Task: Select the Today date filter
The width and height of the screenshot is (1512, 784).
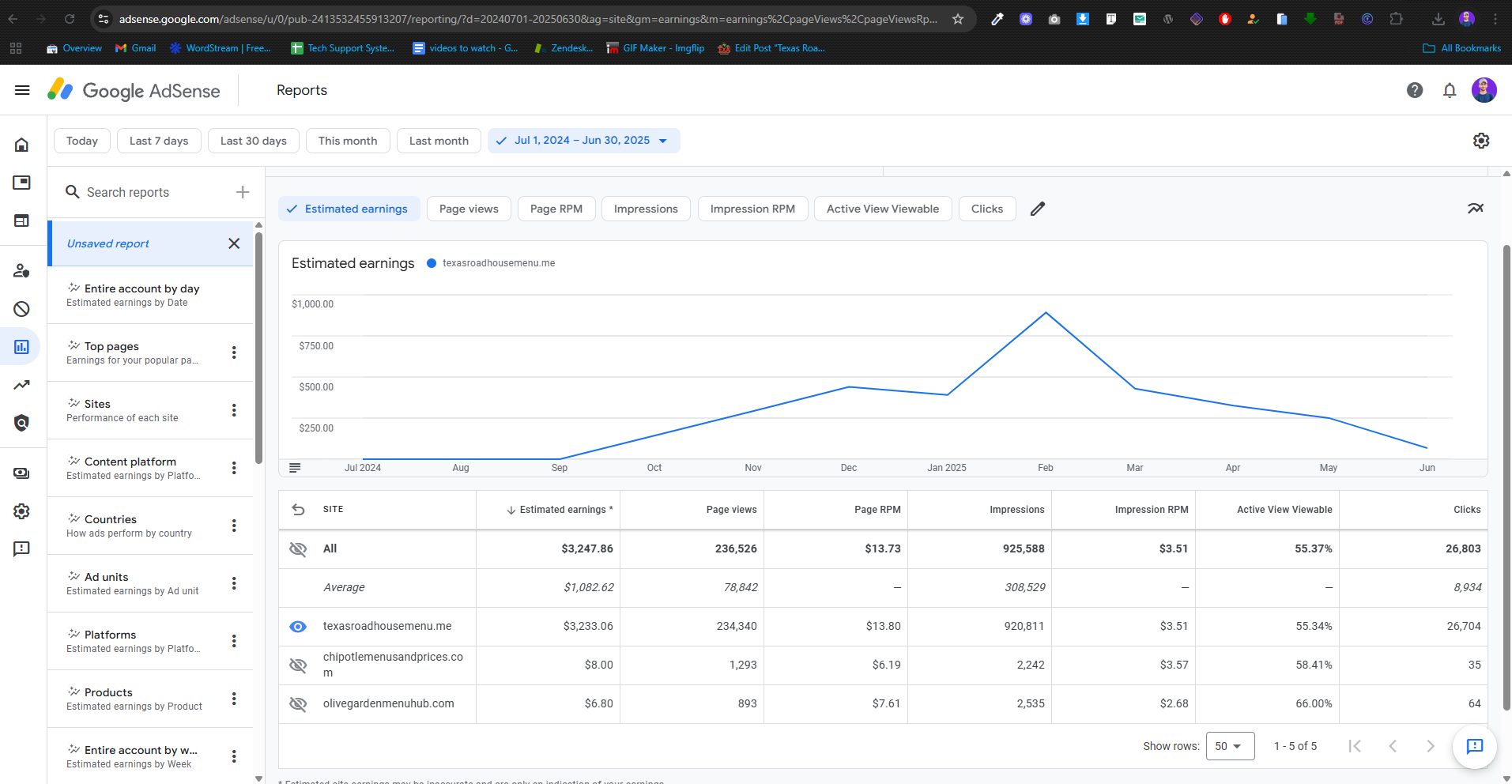Action: coord(82,141)
